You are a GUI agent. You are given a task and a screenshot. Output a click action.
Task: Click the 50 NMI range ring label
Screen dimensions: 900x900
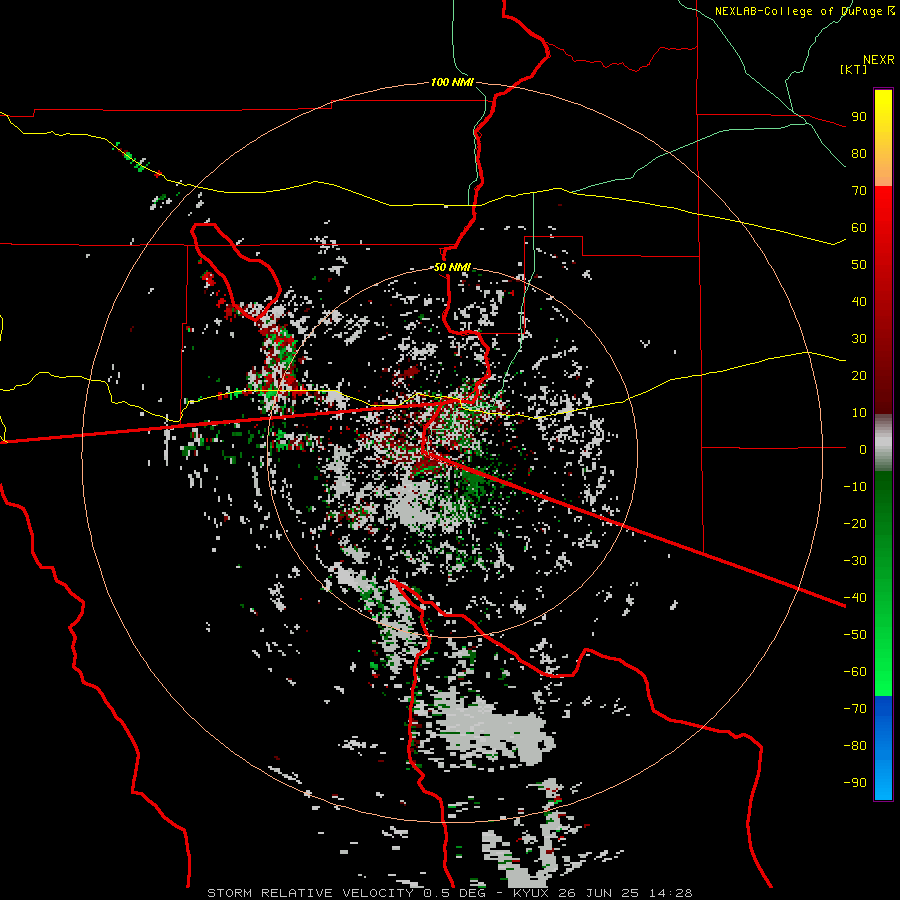pyautogui.click(x=452, y=267)
